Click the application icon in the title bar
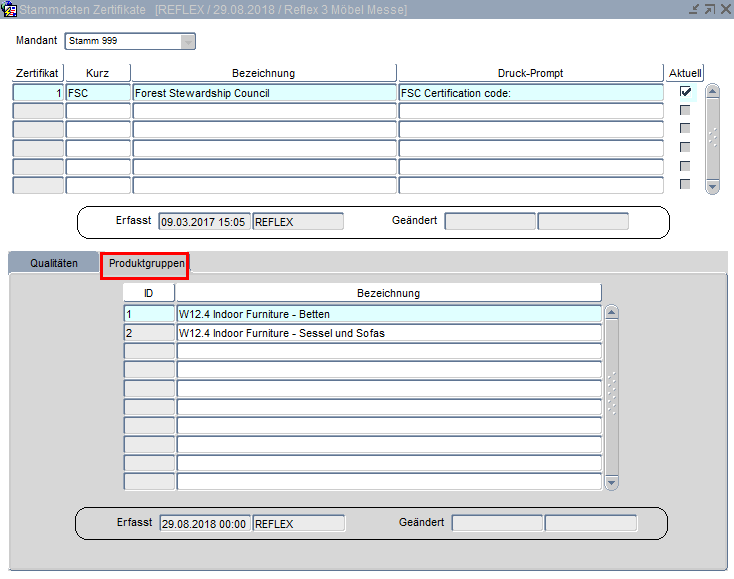734x579 pixels. 10,9
